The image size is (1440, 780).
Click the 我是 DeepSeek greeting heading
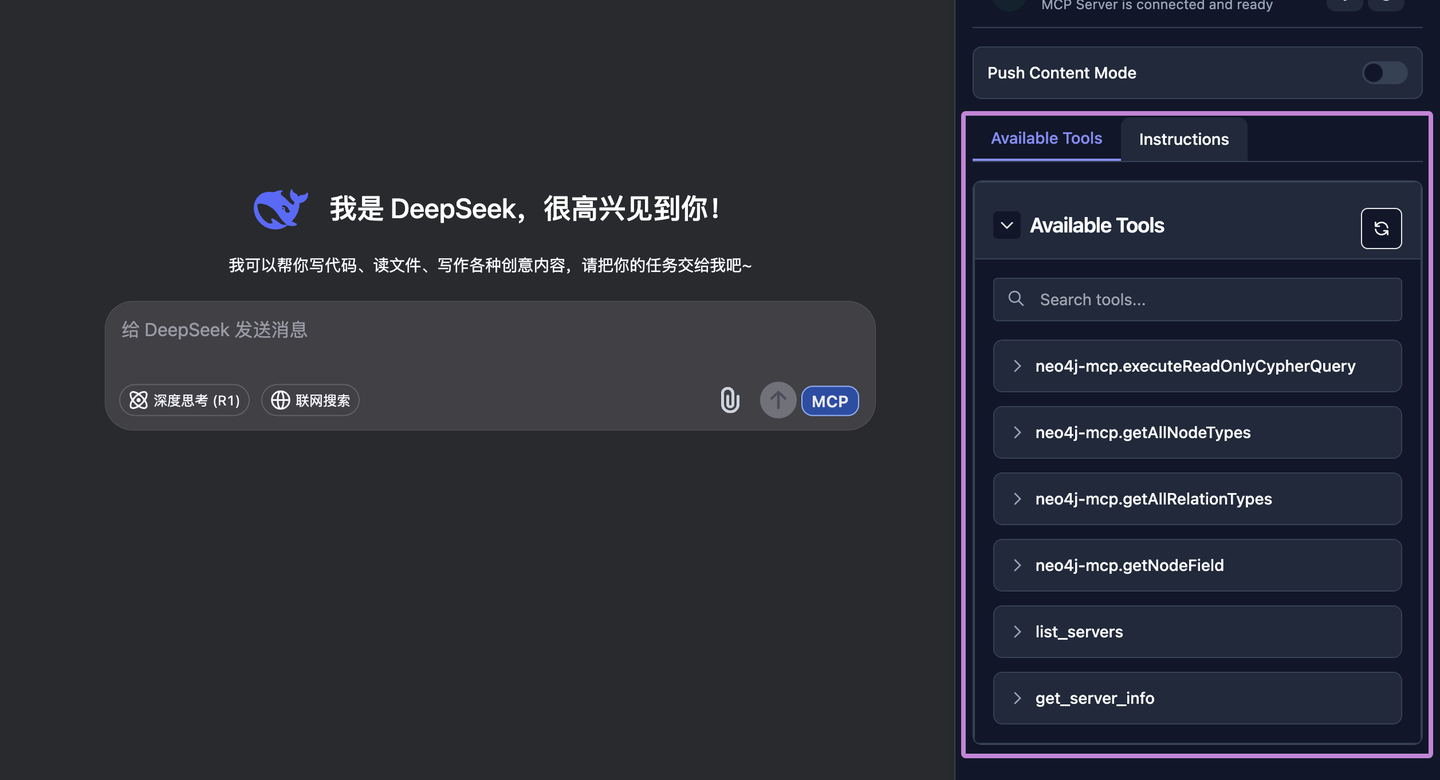(526, 209)
